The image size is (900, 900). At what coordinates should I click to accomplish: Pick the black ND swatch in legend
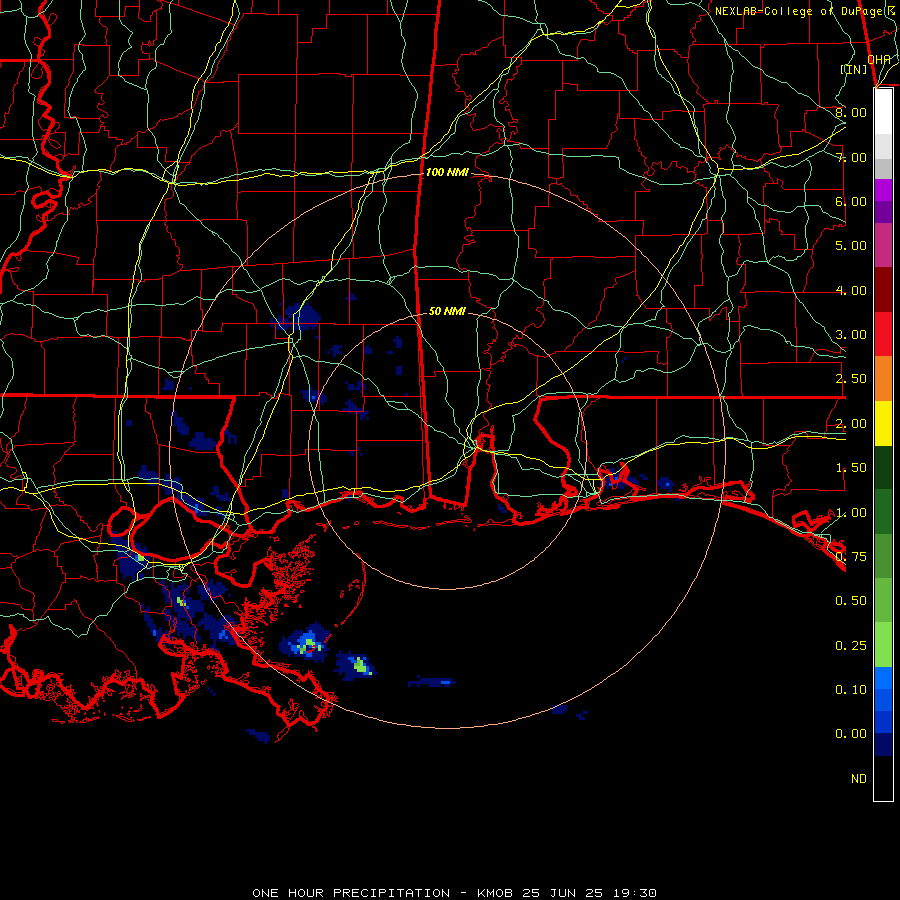pos(883,778)
